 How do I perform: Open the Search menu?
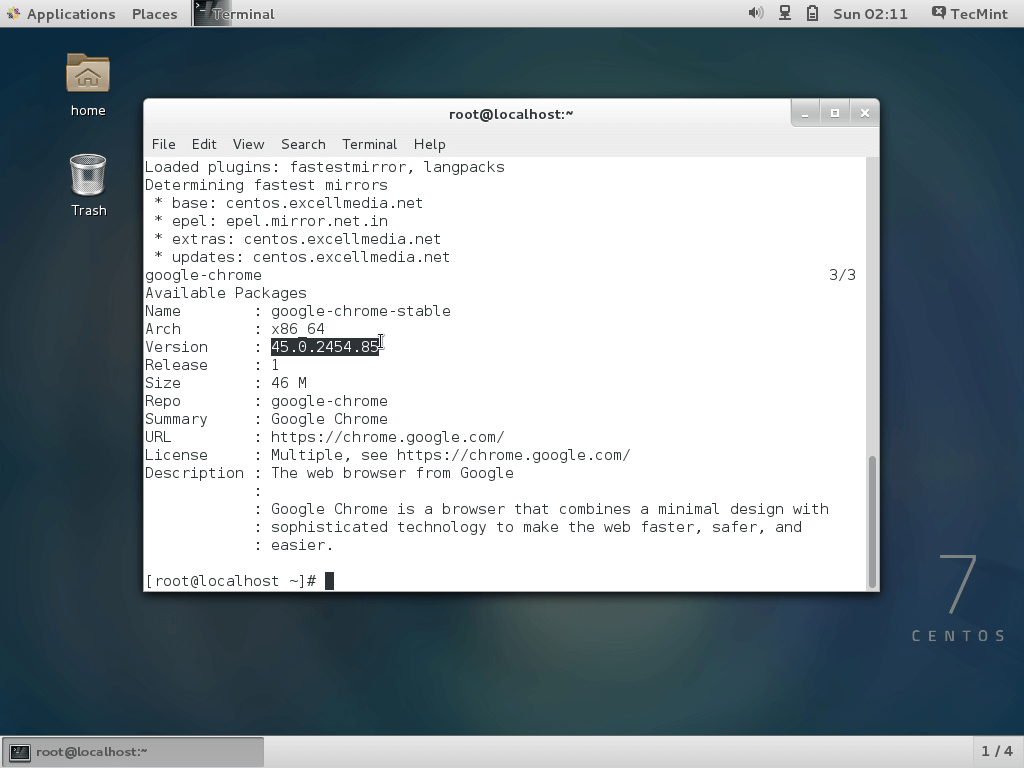tap(303, 144)
